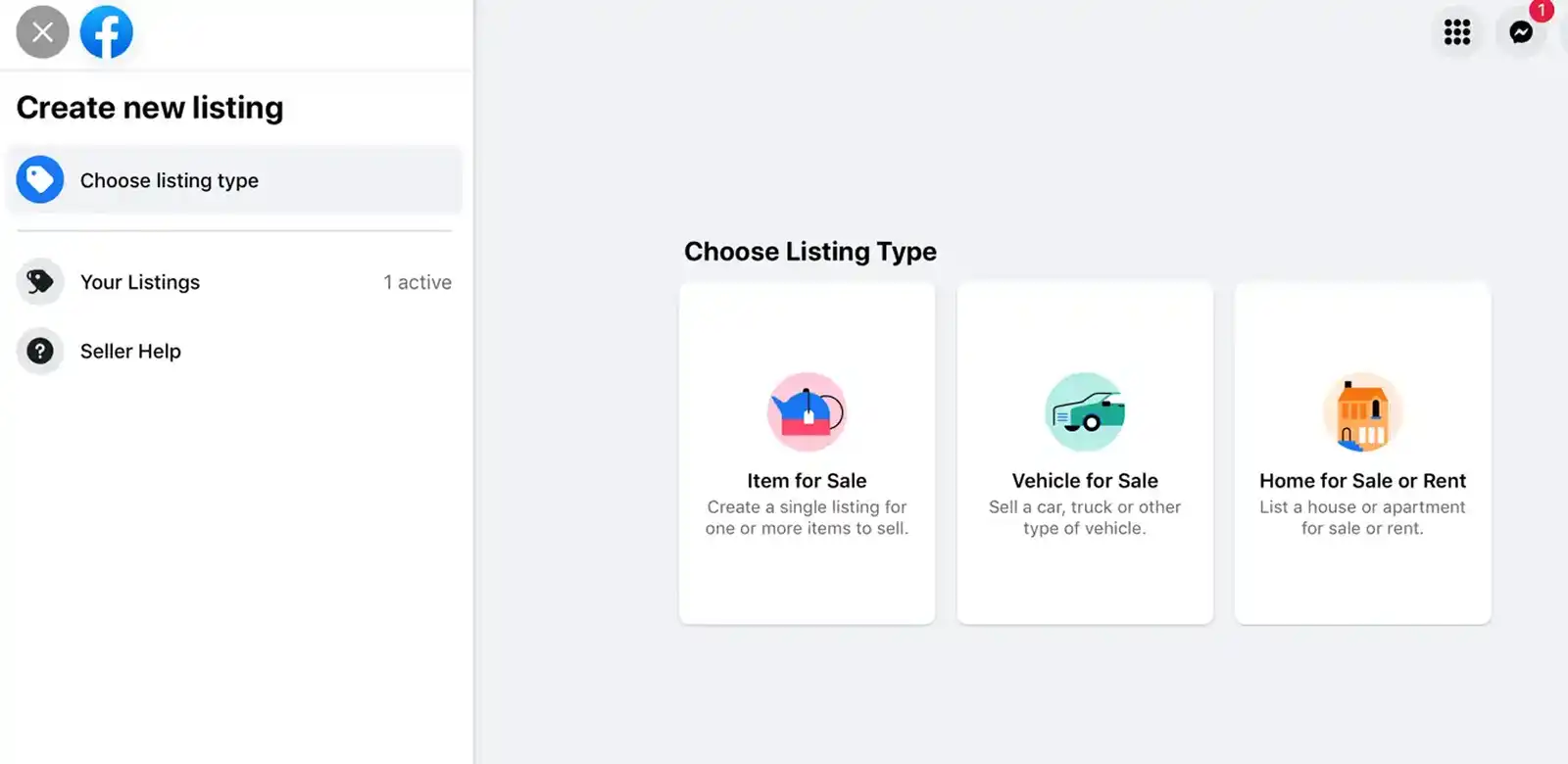Viewport: 1568px width, 764px height.
Task: Pick the Home for Sale or Rent option
Action: (1362, 452)
